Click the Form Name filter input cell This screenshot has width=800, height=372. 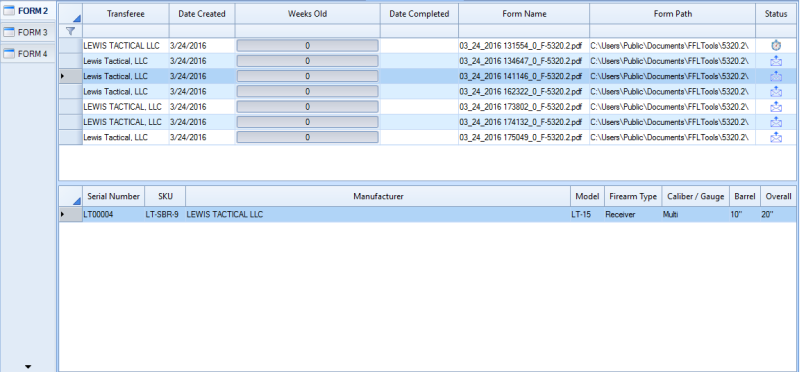coord(524,31)
